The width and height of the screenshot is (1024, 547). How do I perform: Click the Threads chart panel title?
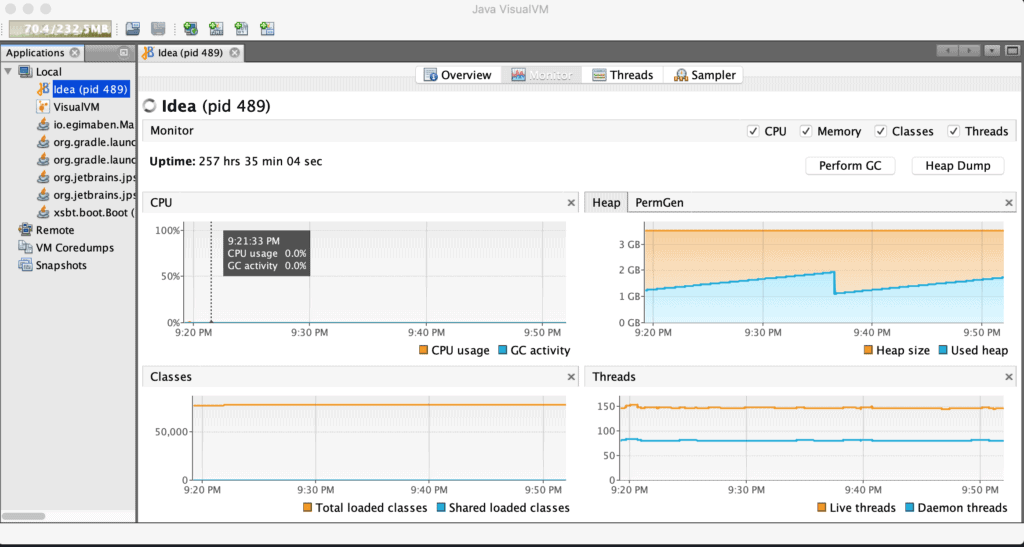coord(614,377)
